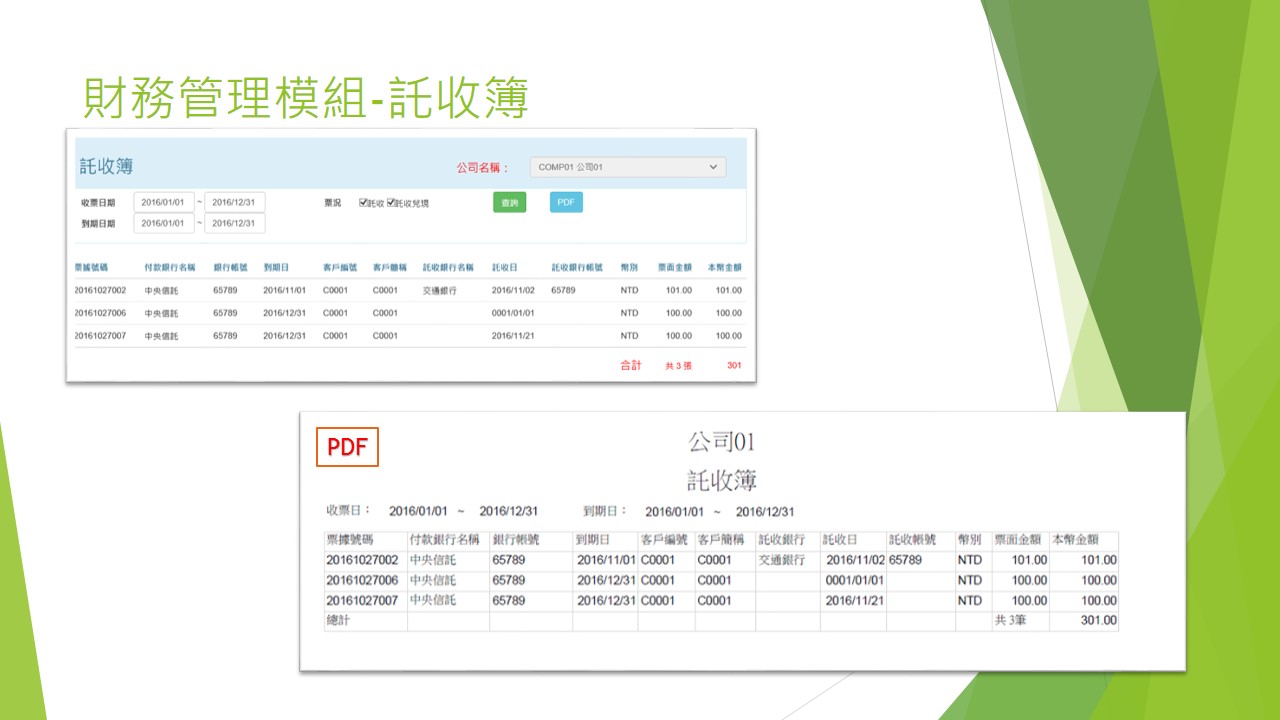Viewport: 1280px width, 720px height.
Task: Click the 收票日期 end date field
Action: 235,202
